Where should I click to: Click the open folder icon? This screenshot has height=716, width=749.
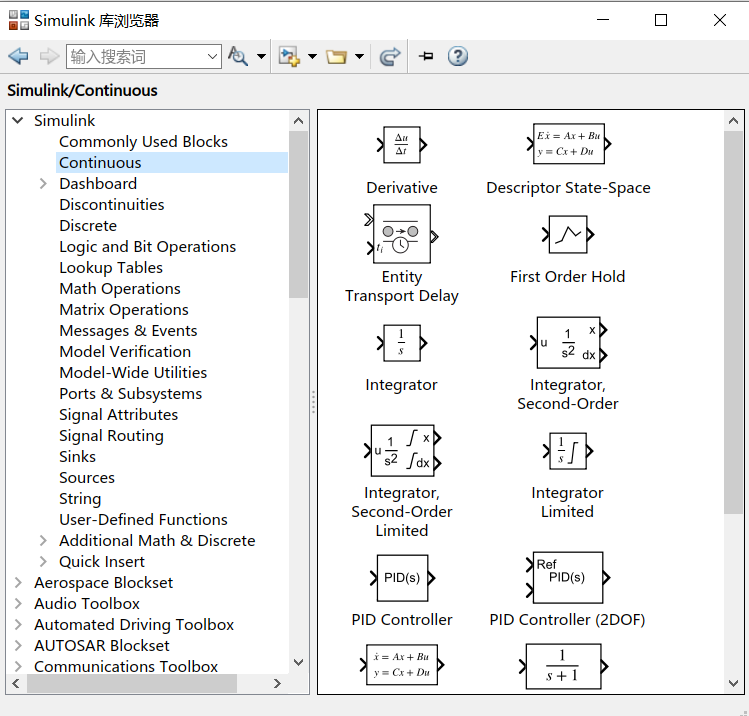336,57
